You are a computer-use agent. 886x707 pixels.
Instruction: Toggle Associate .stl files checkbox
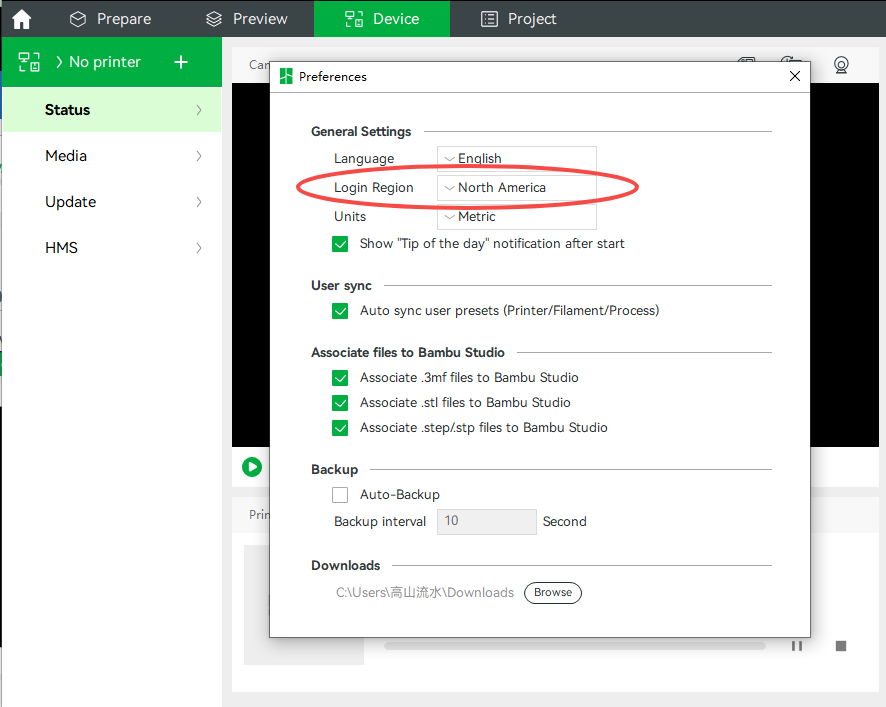click(340, 403)
